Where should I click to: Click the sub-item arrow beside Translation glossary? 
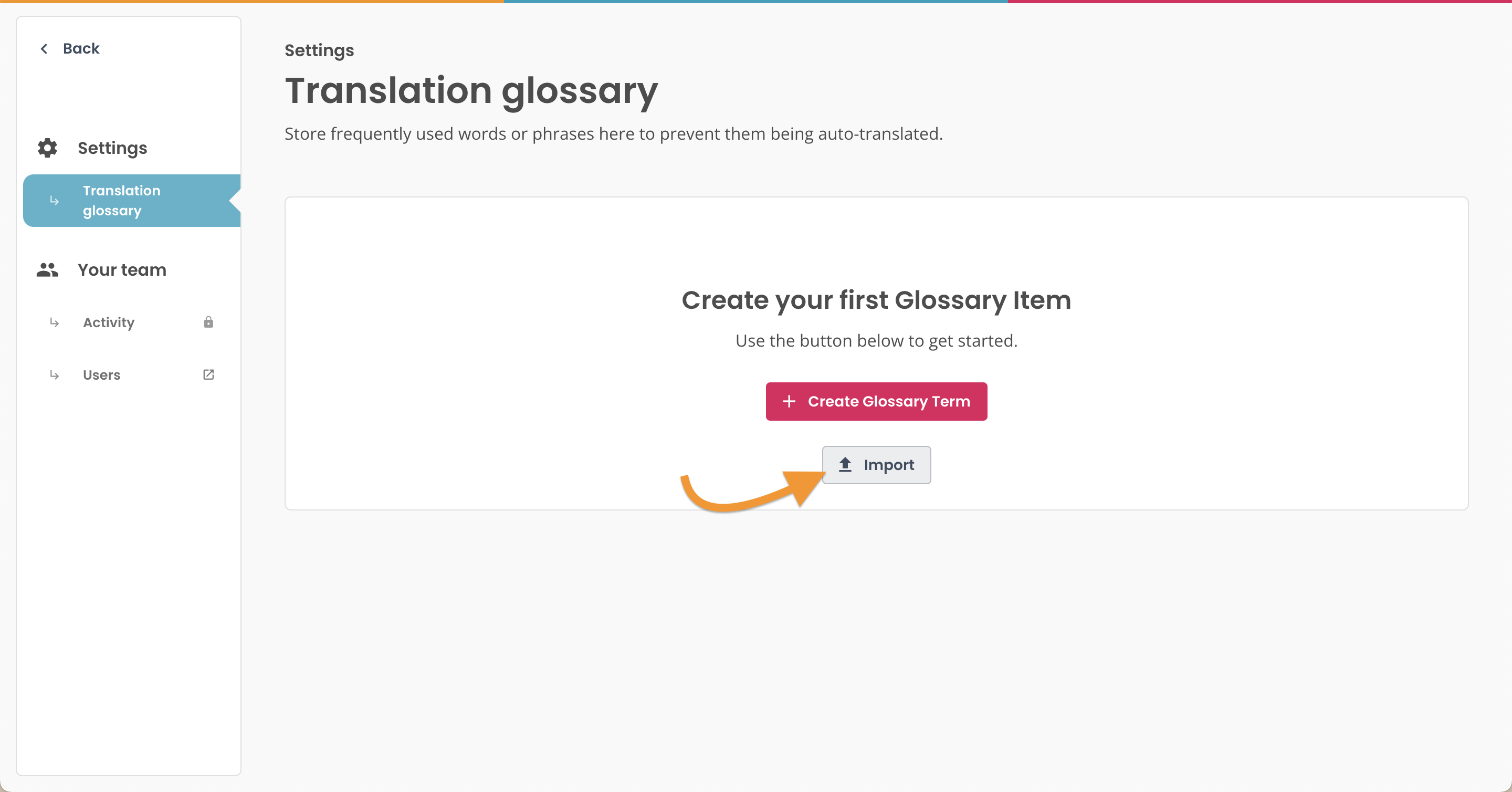coord(55,201)
